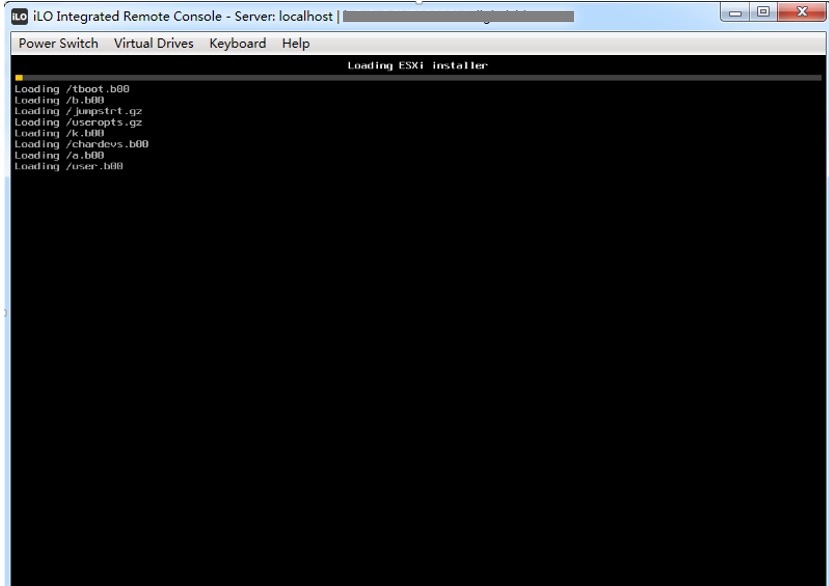Click the yellow ESXi loading progress bar
This screenshot has height=586, width=829.
coord(19,78)
